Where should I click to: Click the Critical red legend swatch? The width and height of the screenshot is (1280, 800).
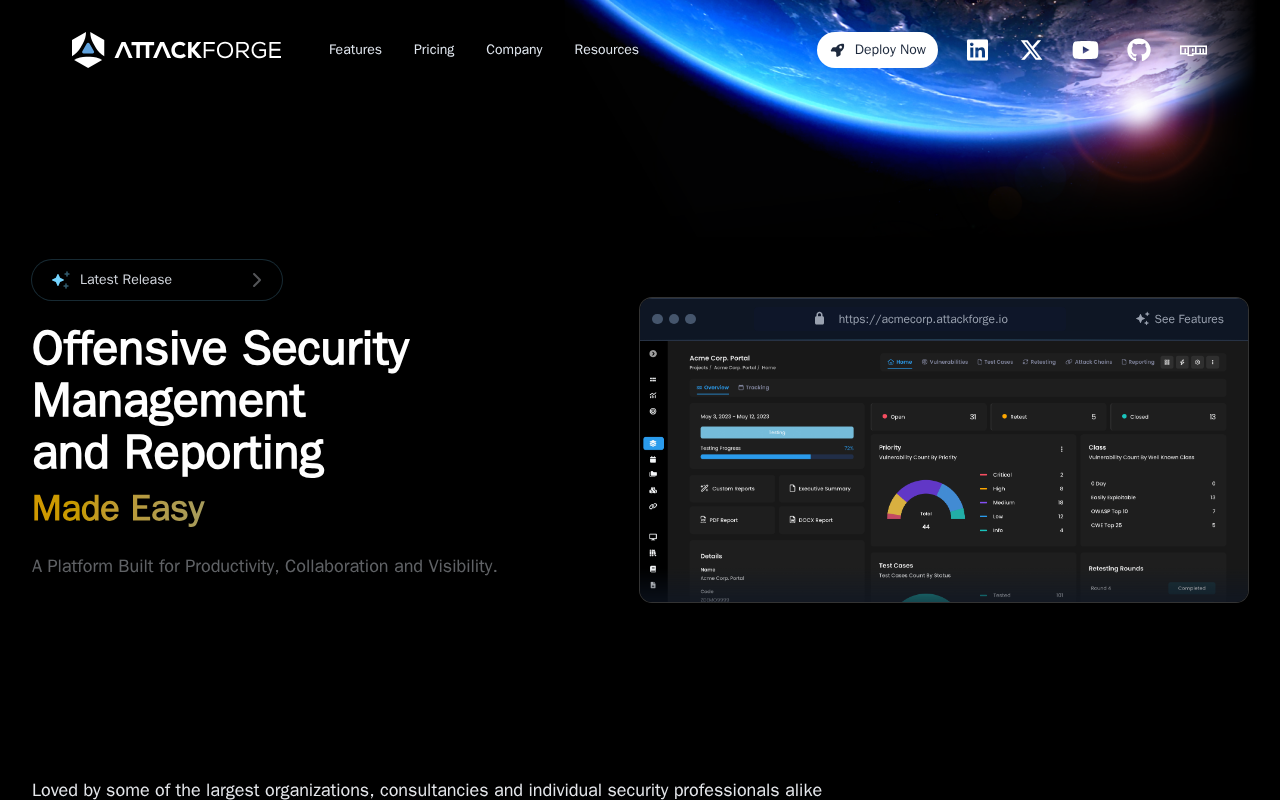984,475
